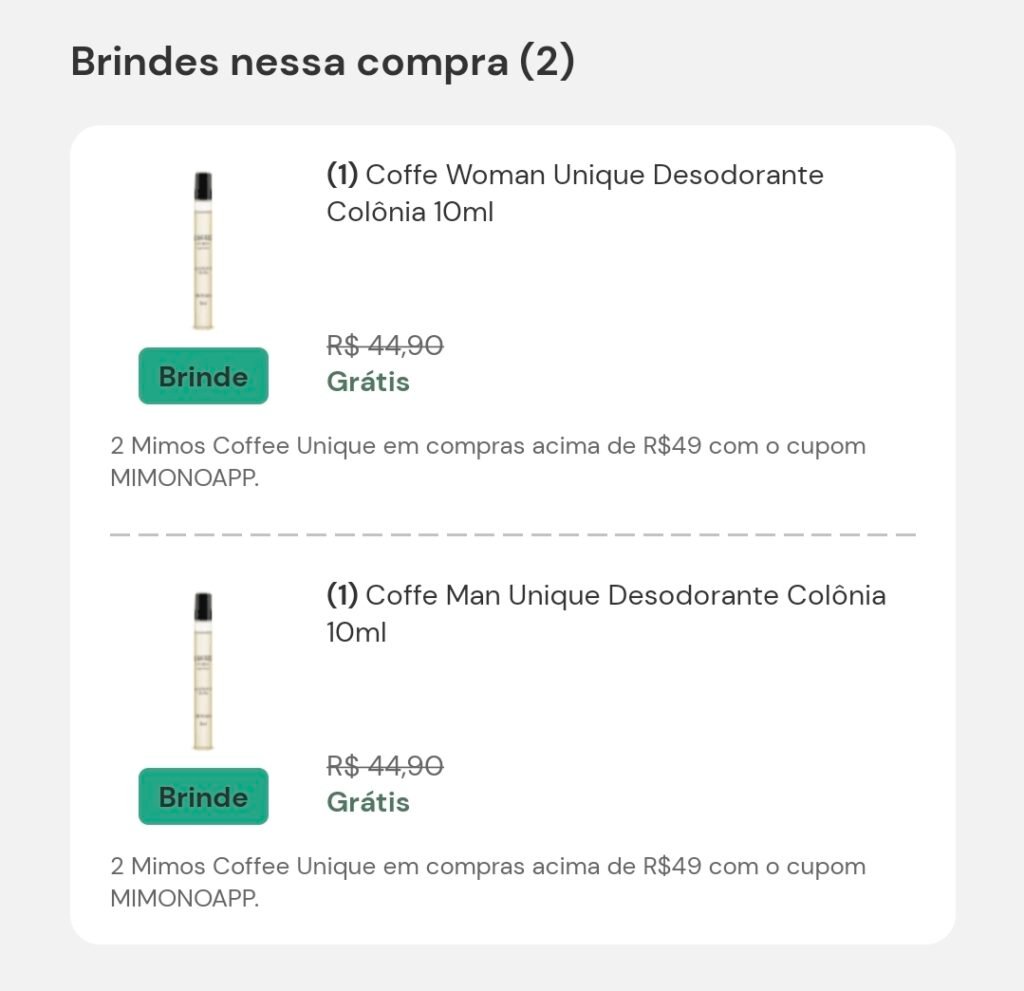1024x991 pixels.
Task: Click the struck-through R$ 44,90 for Coffe Man
Action: point(385,767)
